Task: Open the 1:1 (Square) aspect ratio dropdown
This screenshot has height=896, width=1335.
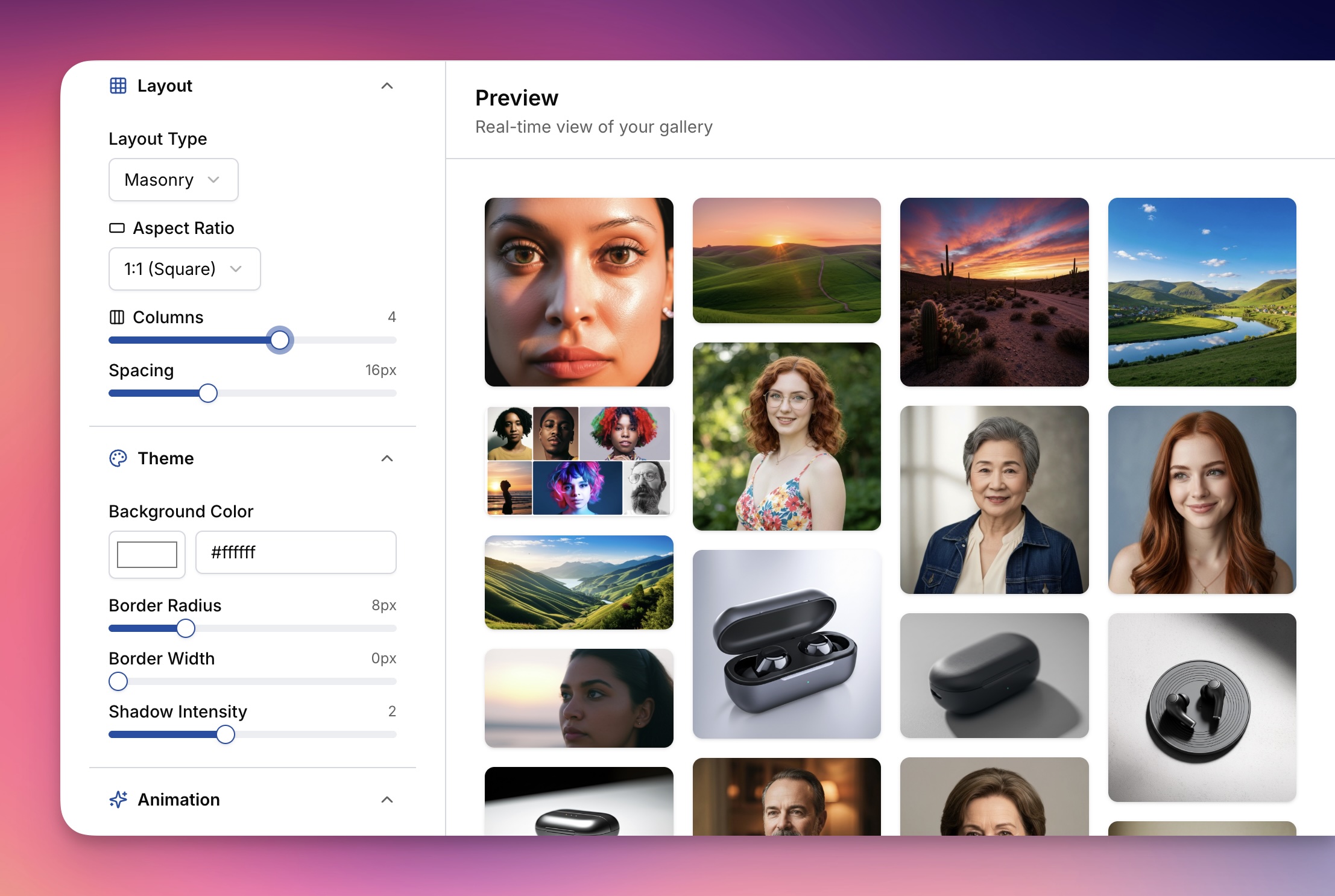Action: 184,269
